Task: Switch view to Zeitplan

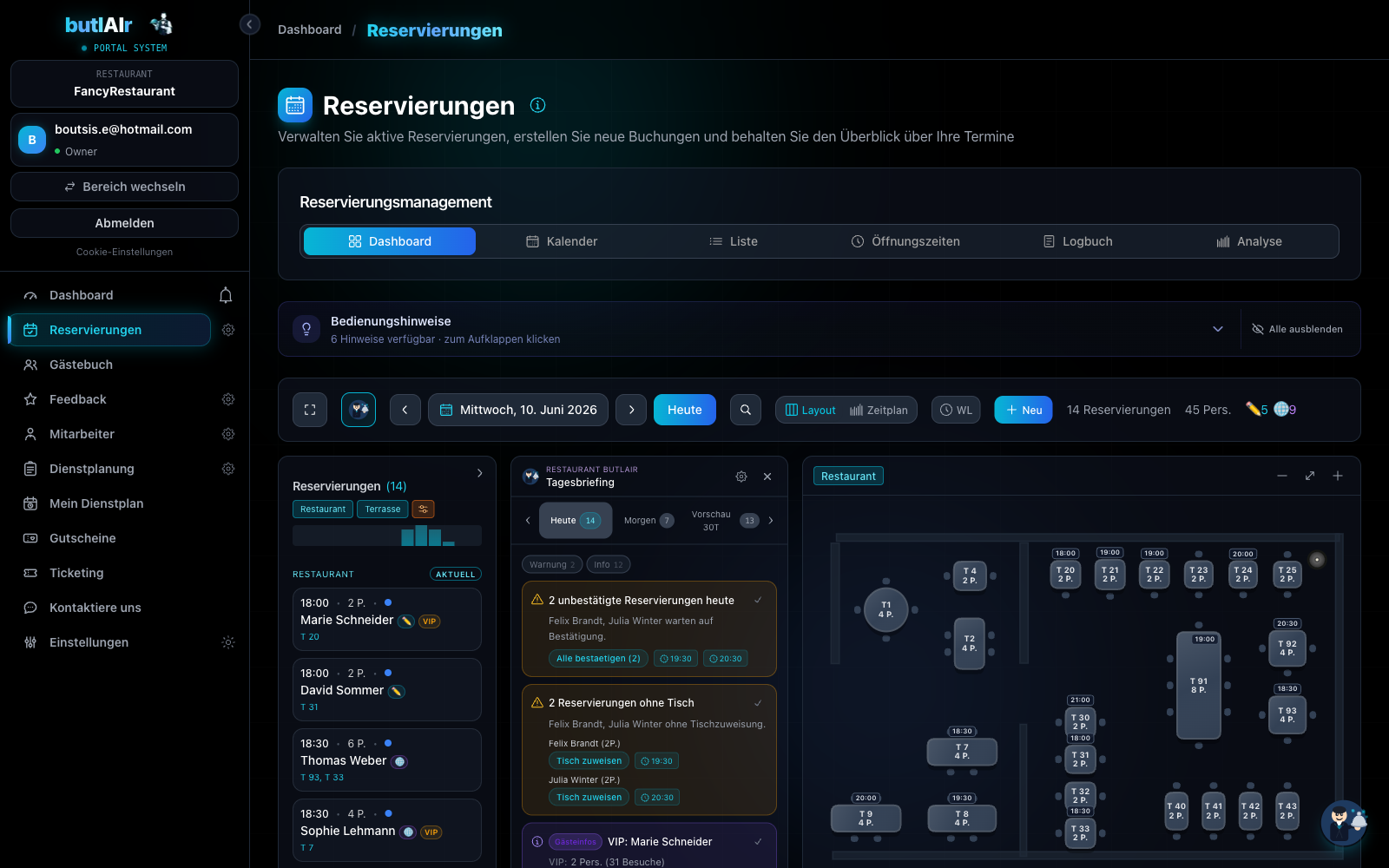Action: 879,411
